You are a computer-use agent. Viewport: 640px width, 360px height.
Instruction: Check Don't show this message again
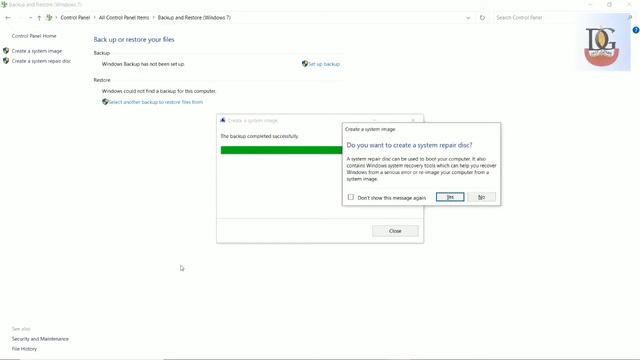point(351,197)
